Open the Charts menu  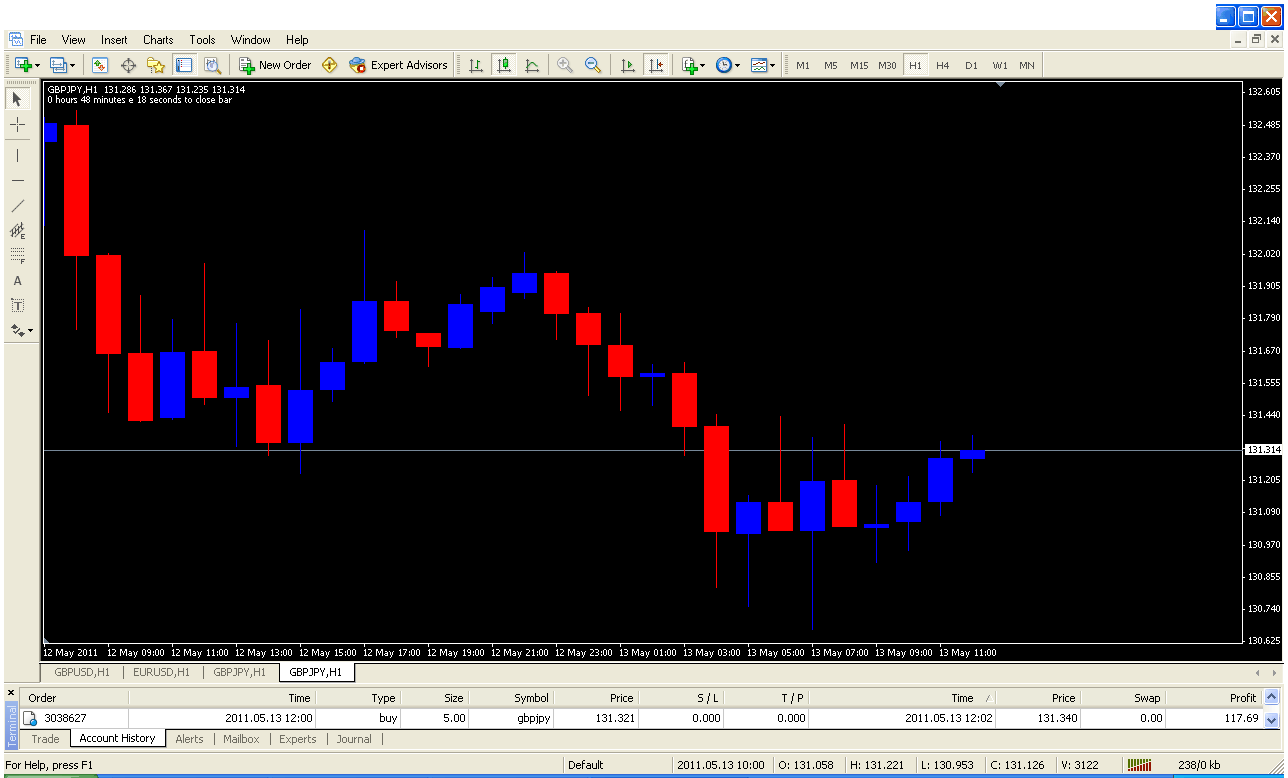pyautogui.click(x=158, y=40)
